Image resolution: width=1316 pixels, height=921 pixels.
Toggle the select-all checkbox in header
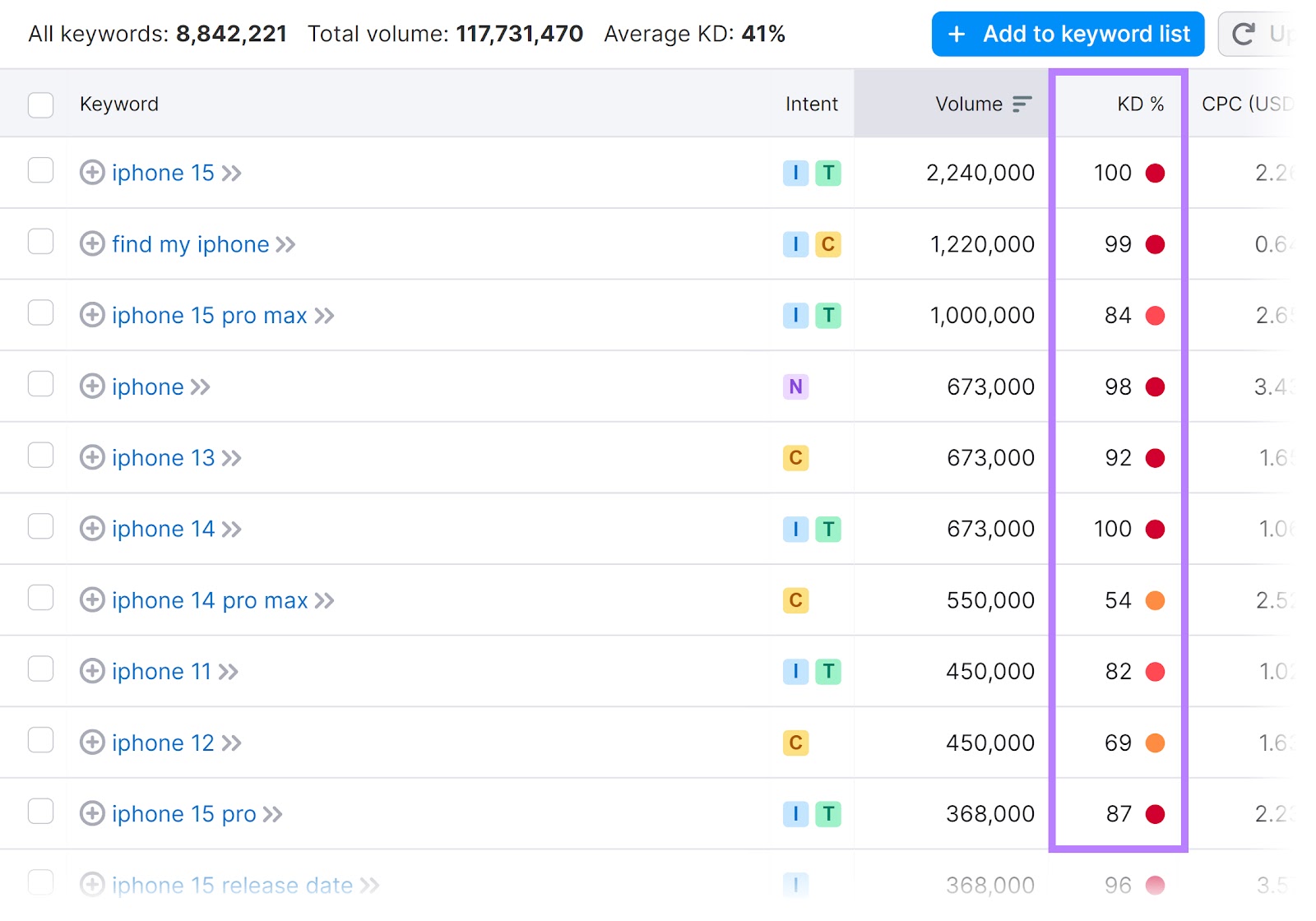[x=40, y=104]
